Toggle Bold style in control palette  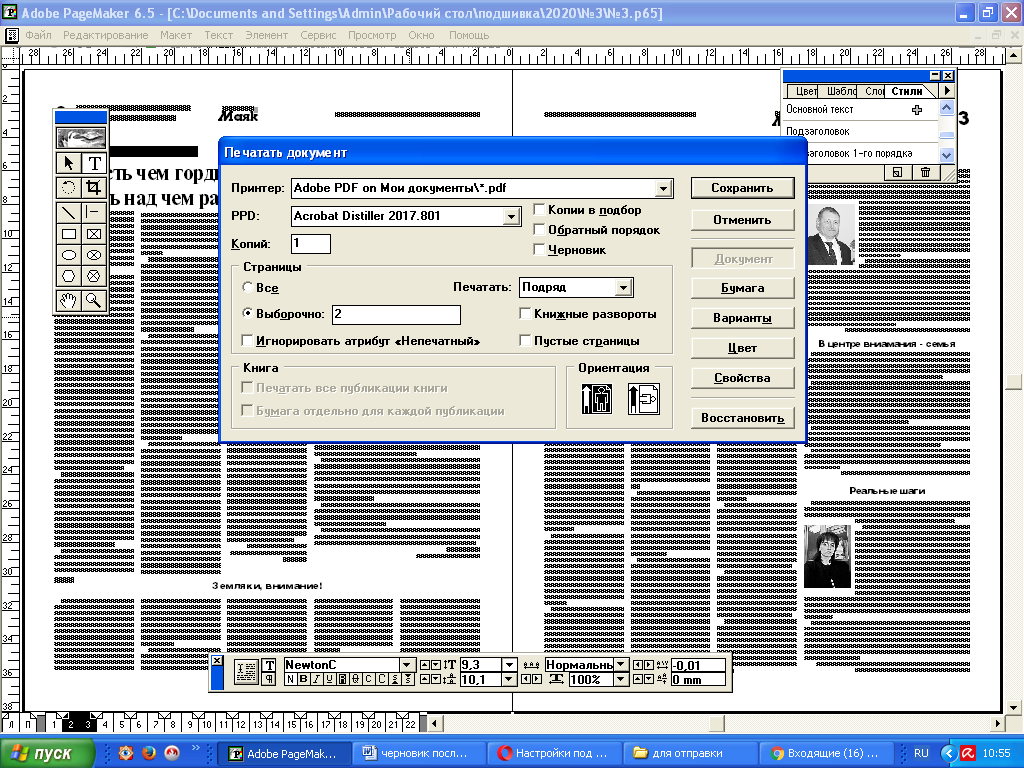click(304, 679)
